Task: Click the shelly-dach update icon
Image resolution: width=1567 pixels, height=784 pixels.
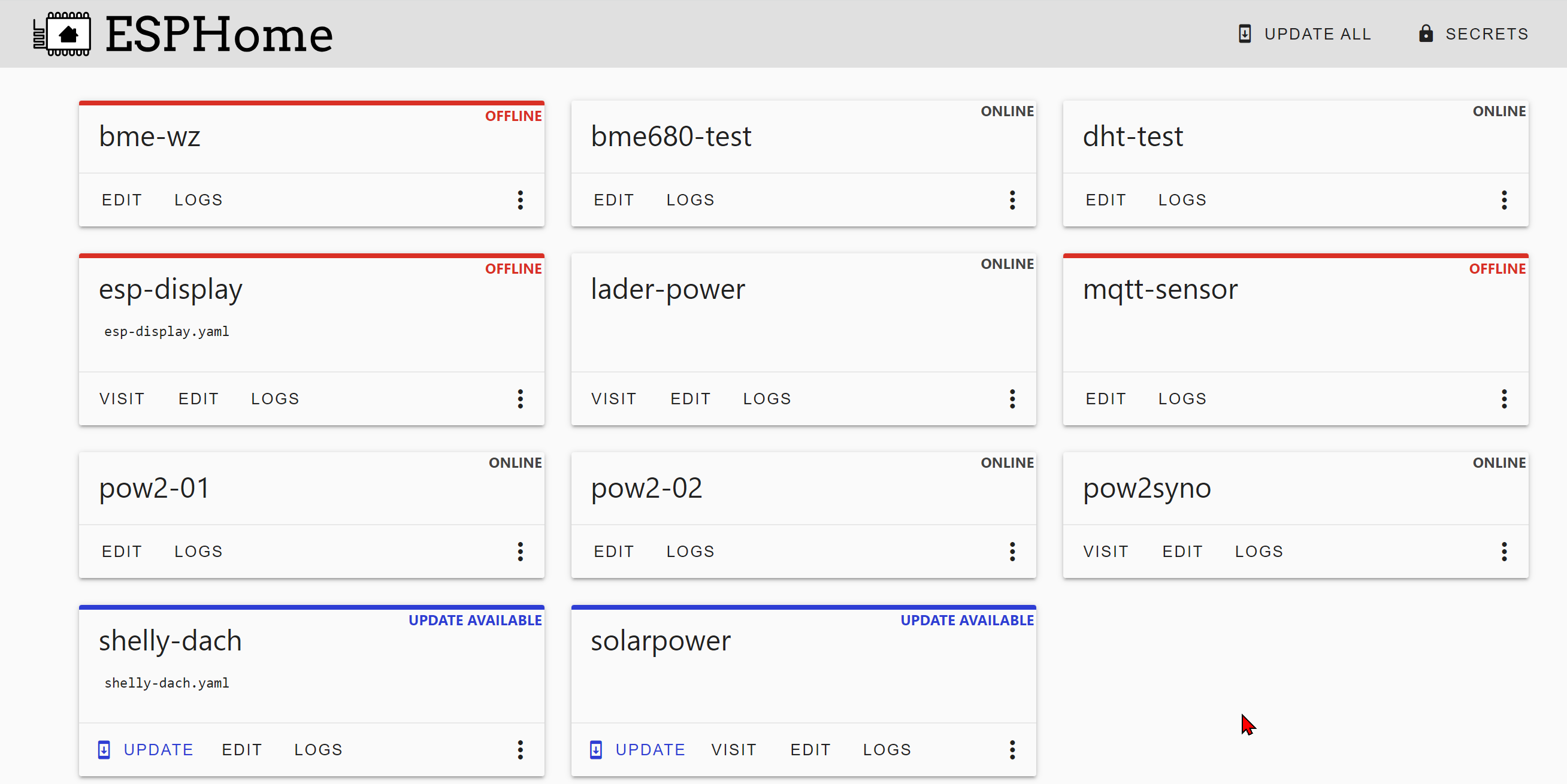Action: (104, 749)
